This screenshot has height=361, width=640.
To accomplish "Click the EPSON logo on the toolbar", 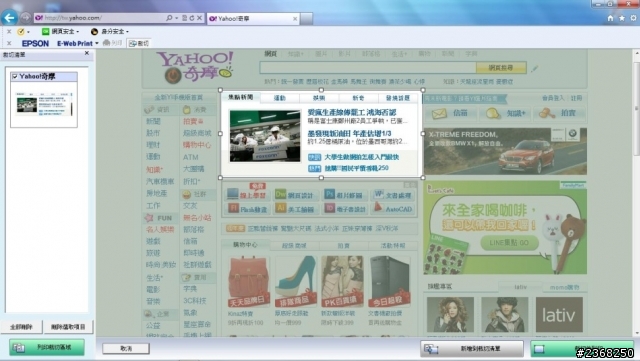I will click(x=35, y=43).
